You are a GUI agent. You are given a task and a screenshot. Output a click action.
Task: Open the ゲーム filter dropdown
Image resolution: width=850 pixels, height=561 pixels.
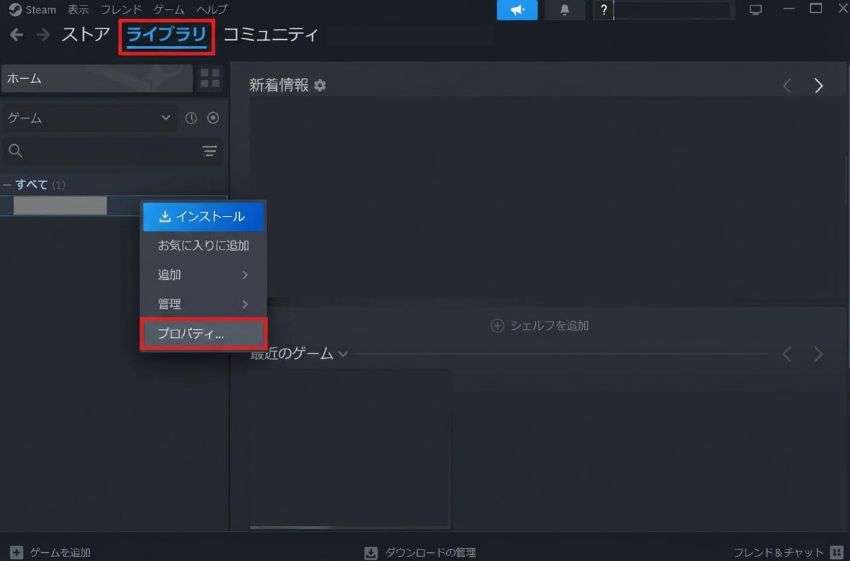click(89, 118)
